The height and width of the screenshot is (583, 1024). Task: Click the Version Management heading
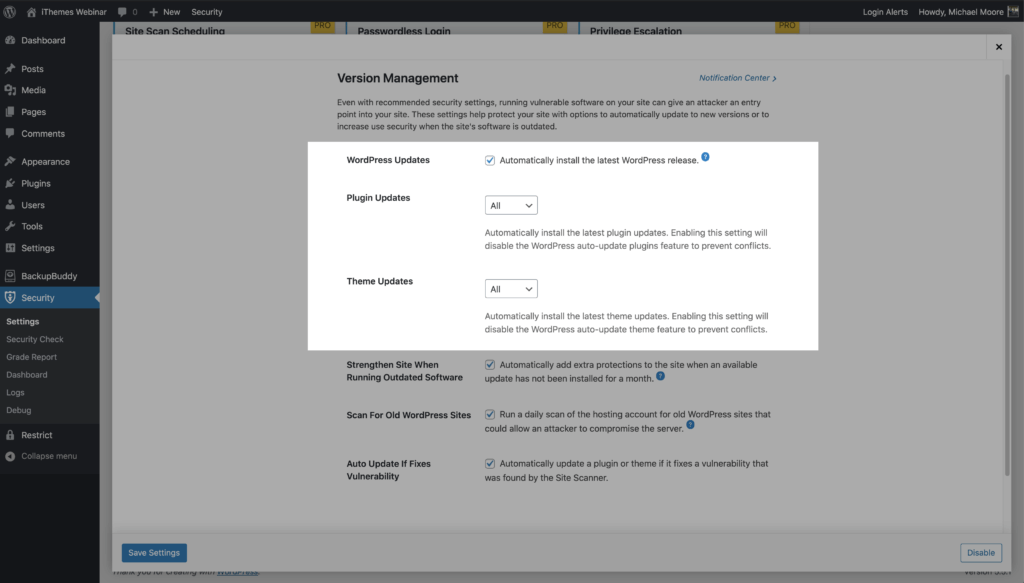[x=398, y=78]
